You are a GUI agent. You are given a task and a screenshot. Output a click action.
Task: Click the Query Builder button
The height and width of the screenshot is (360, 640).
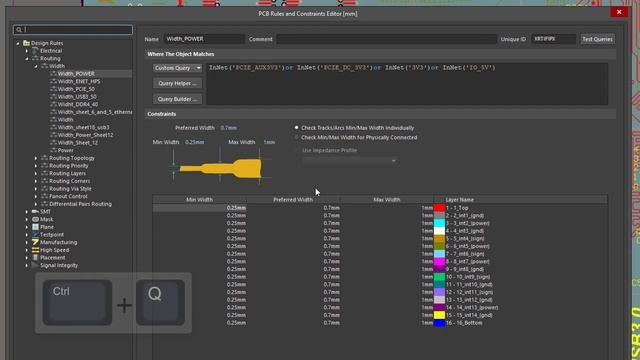point(177,99)
